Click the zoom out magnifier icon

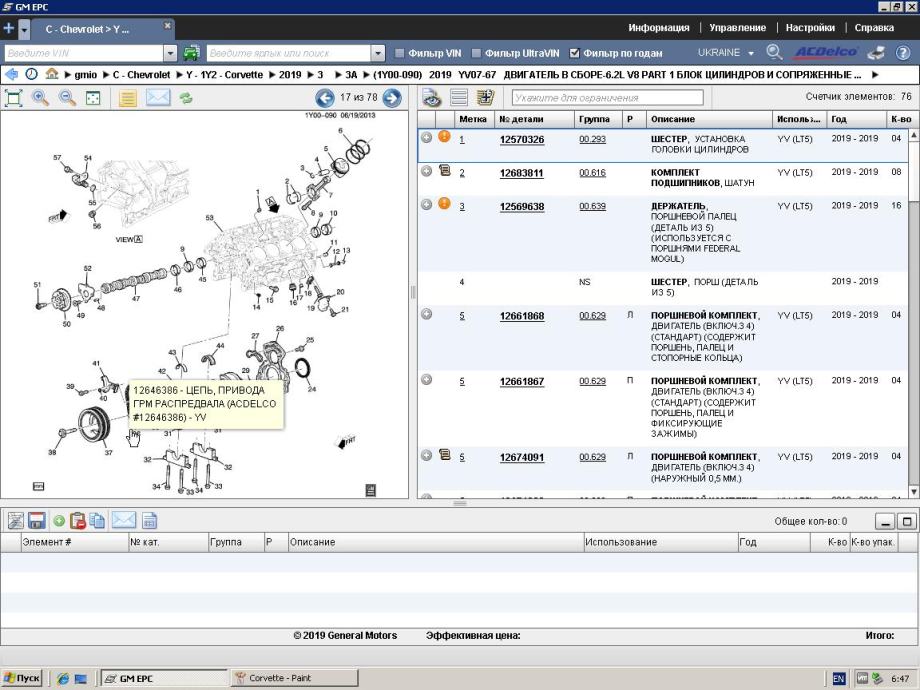tap(67, 98)
